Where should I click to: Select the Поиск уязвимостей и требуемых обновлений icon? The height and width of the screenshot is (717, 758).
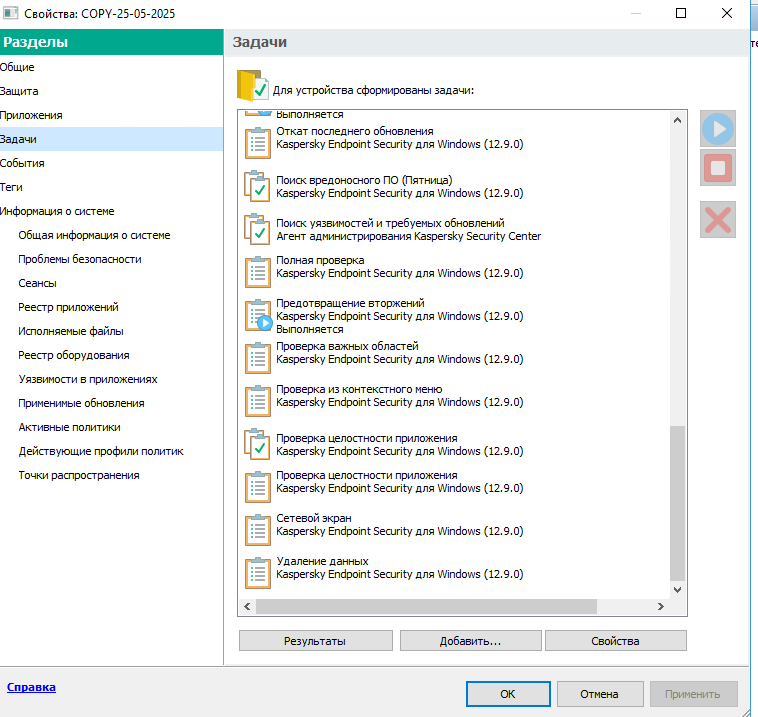pos(257,229)
